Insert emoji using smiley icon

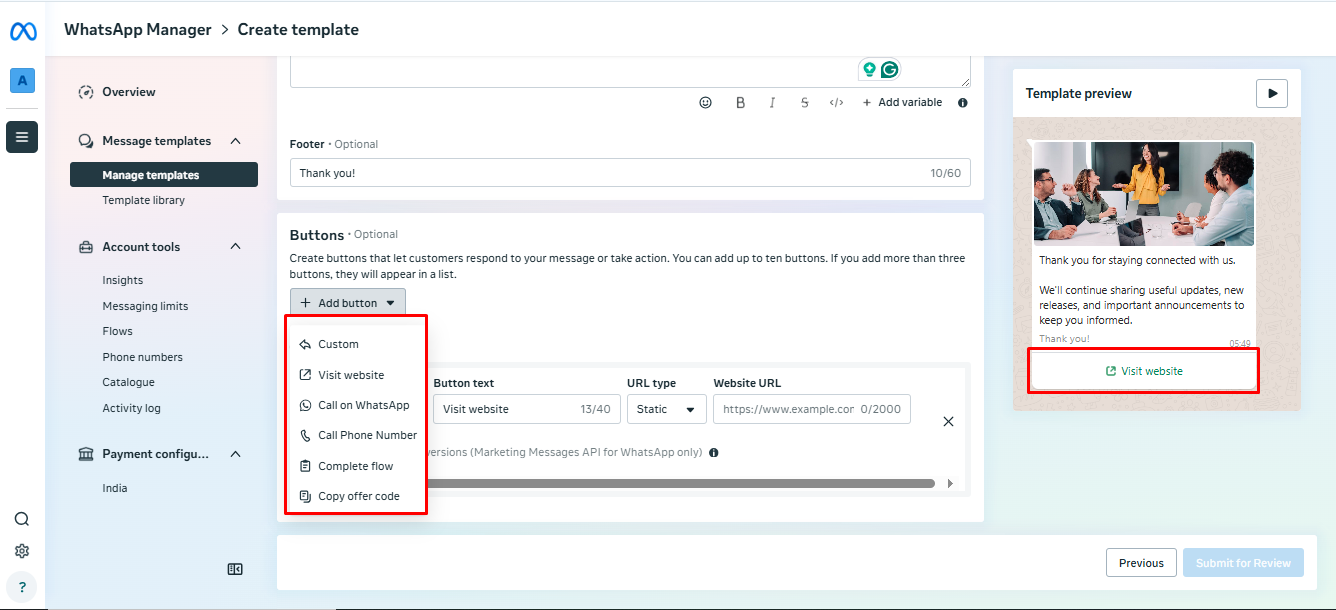pos(706,102)
